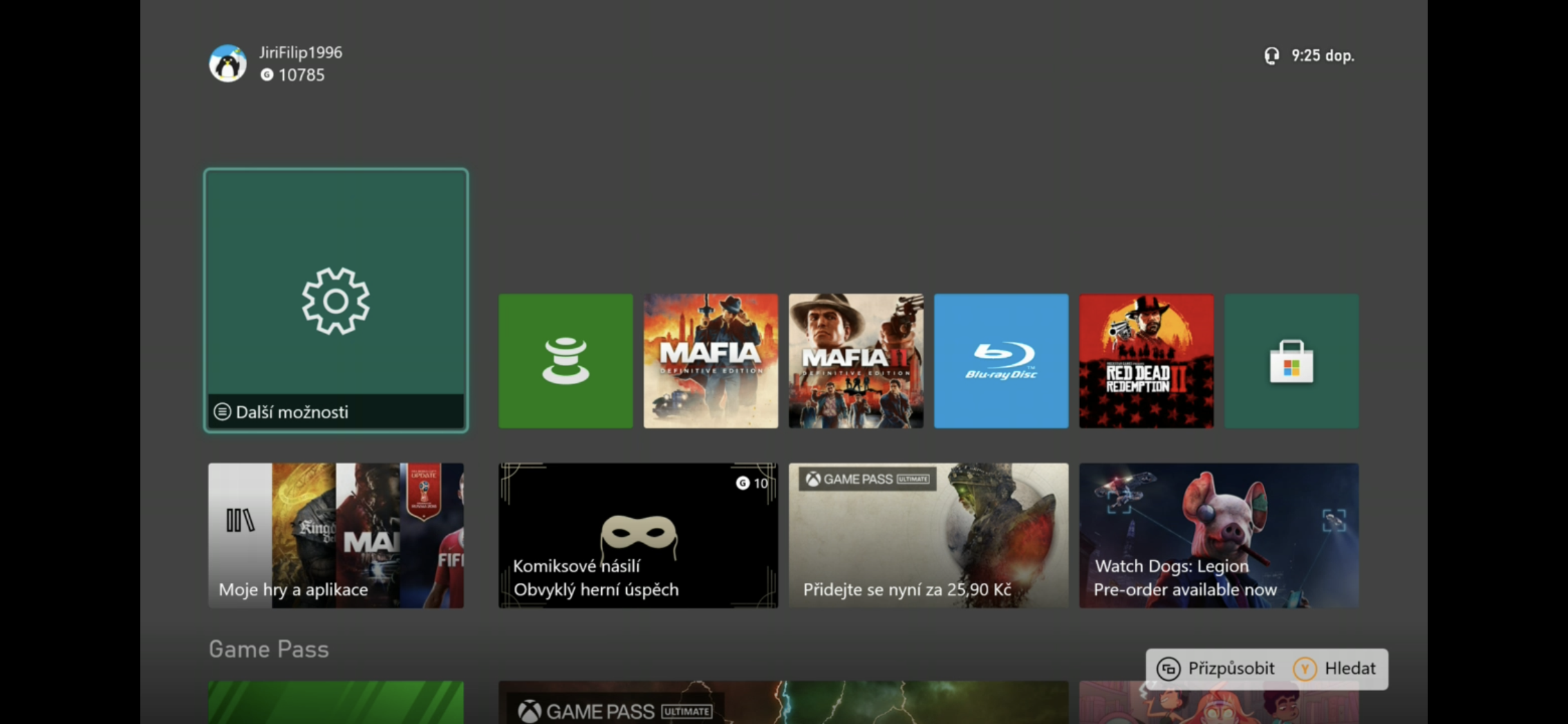Open the green joystick app tile
Viewport: 1568px width, 724px height.
565,361
